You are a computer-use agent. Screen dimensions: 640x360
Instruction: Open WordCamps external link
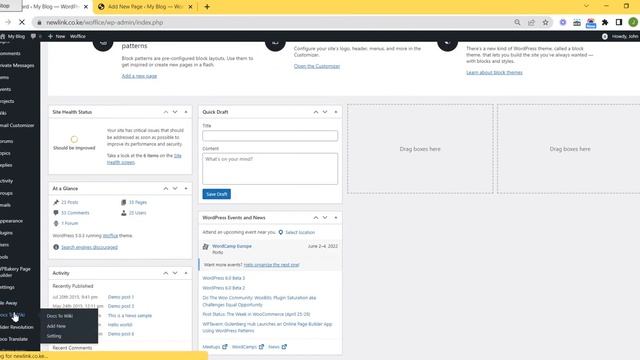pos(248,347)
